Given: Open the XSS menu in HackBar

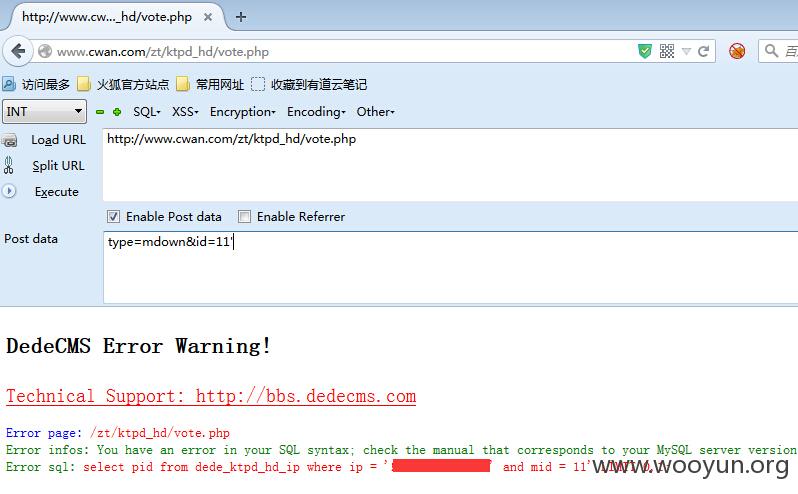Looking at the screenshot, I should click(185, 112).
